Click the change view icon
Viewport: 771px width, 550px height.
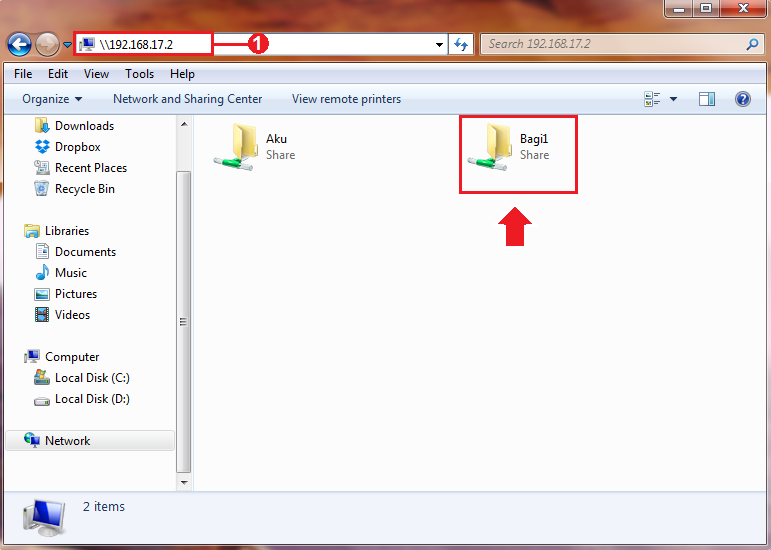tap(652, 99)
